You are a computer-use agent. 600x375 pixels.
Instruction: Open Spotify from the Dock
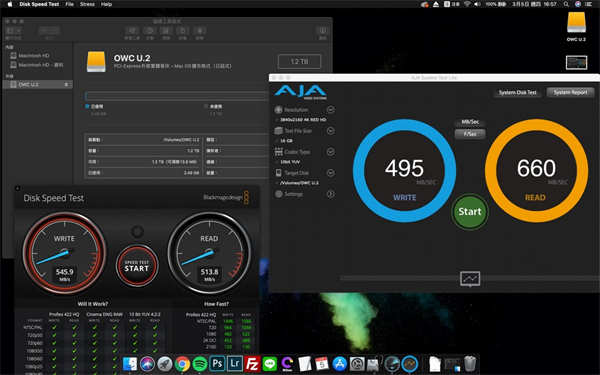tap(200, 364)
